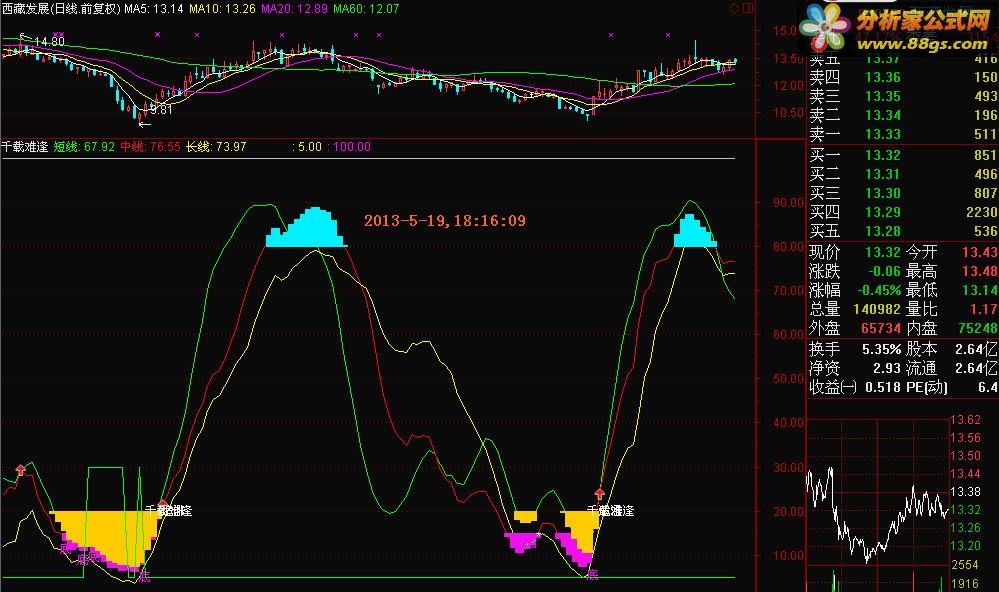Viewport: 999px width, 592px height.
Task: Click the 股本 value 2.64亿
Action: 976,349
